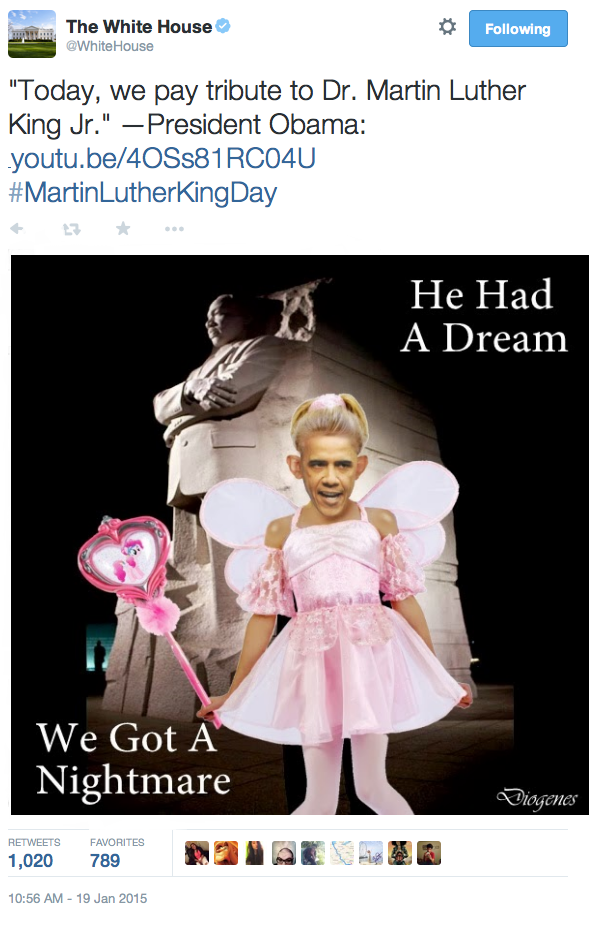The width and height of the screenshot is (599, 930).
Task: Click the reply arrow icon
Action: pos(17,228)
